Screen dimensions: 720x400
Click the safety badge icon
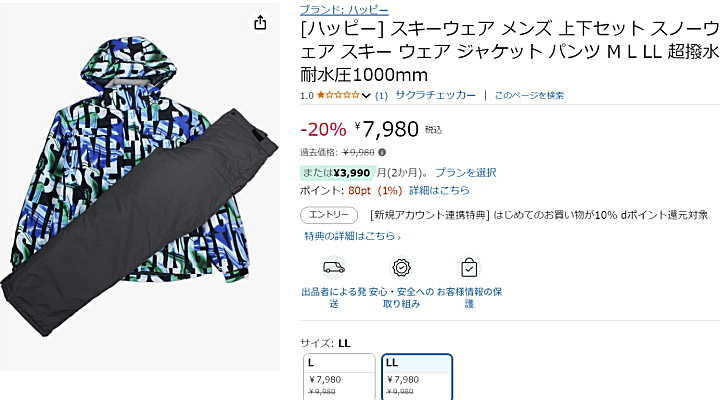tap(401, 267)
